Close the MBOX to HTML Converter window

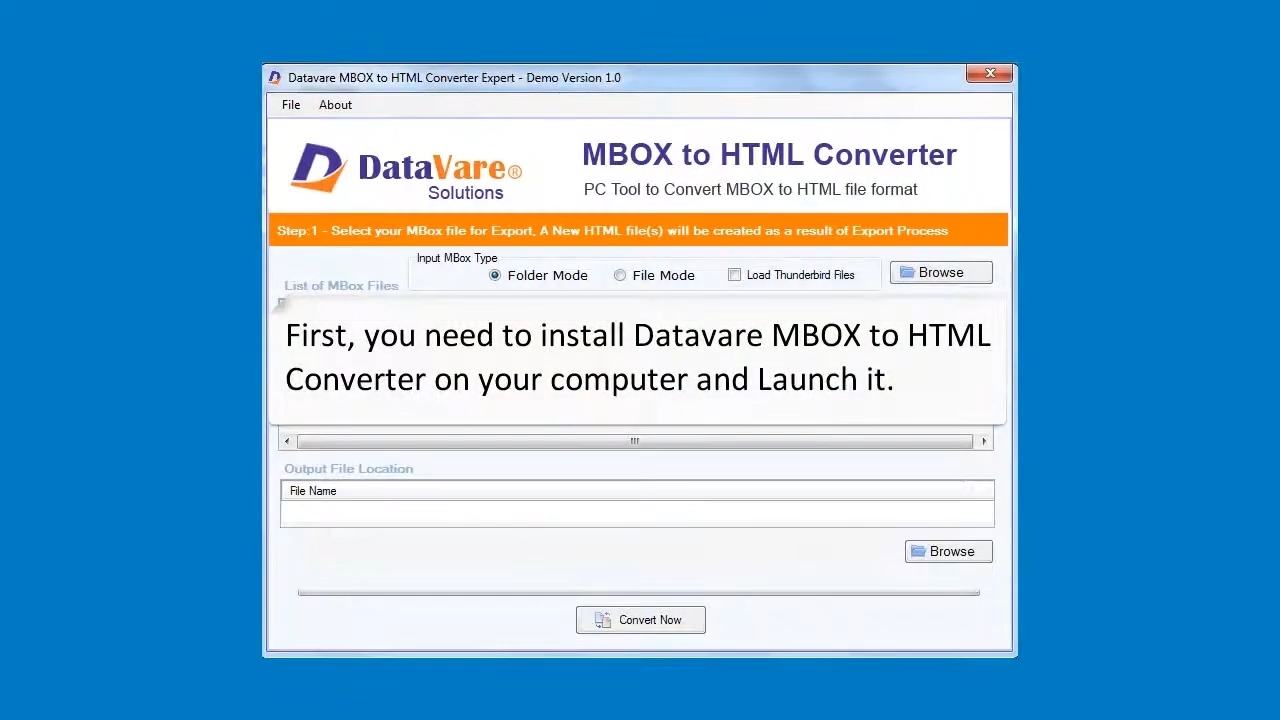click(x=990, y=74)
